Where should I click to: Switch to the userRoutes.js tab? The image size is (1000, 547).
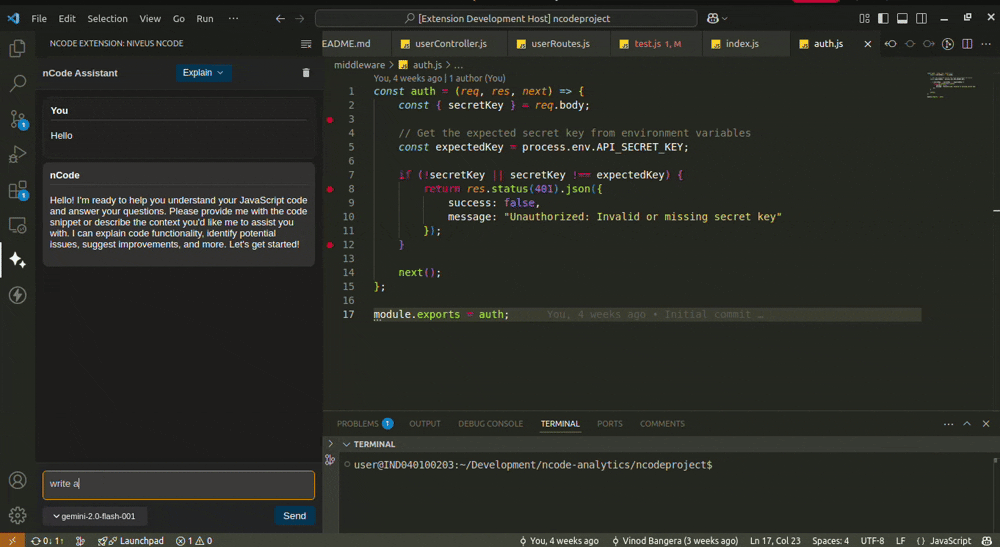559,44
